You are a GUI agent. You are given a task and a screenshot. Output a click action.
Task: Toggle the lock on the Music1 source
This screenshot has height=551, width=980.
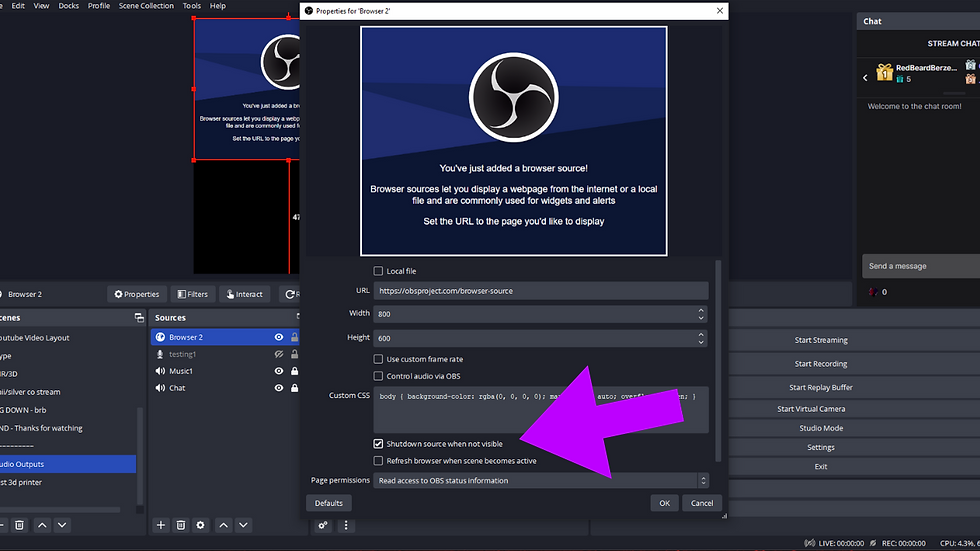click(x=294, y=371)
